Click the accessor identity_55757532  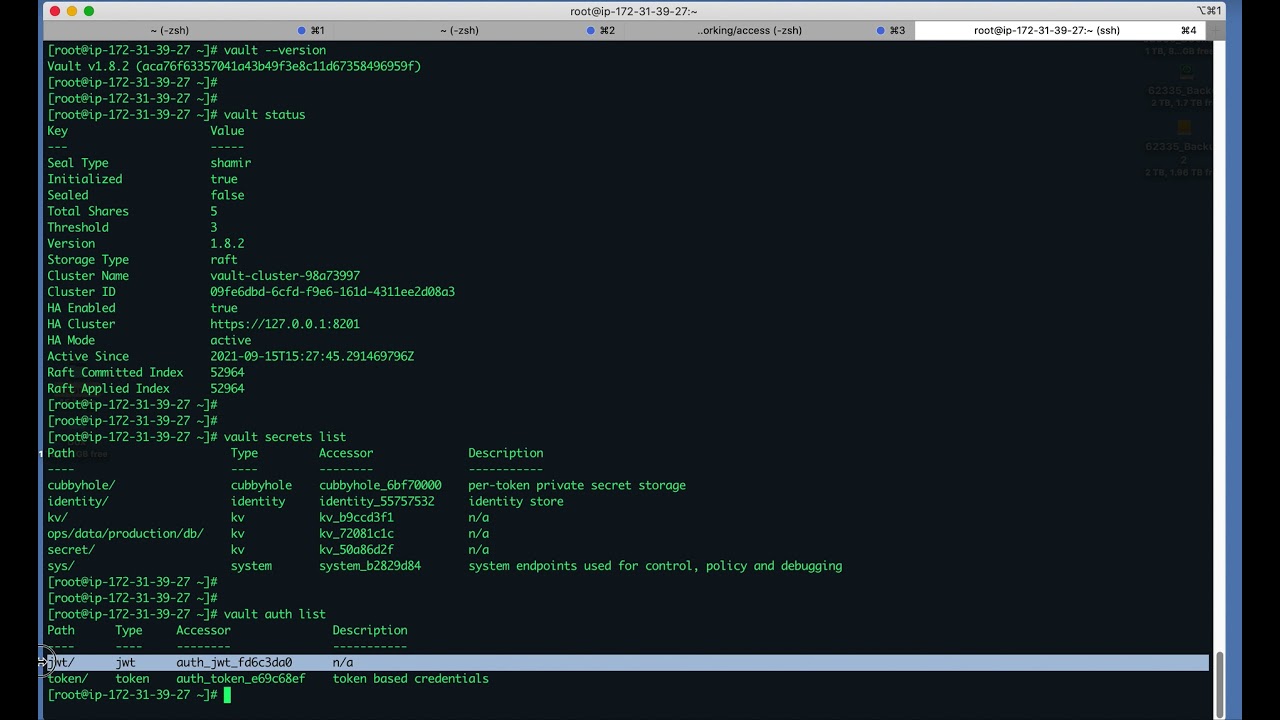click(377, 501)
